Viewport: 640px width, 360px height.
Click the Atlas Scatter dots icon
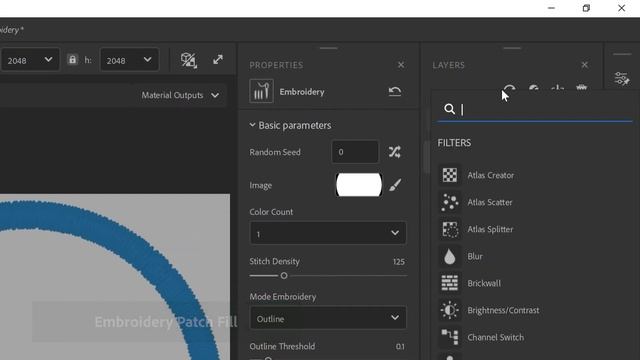(x=450, y=202)
